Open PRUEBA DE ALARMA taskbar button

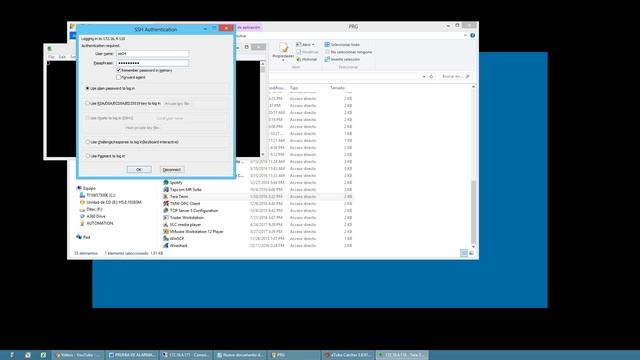click(x=132, y=355)
